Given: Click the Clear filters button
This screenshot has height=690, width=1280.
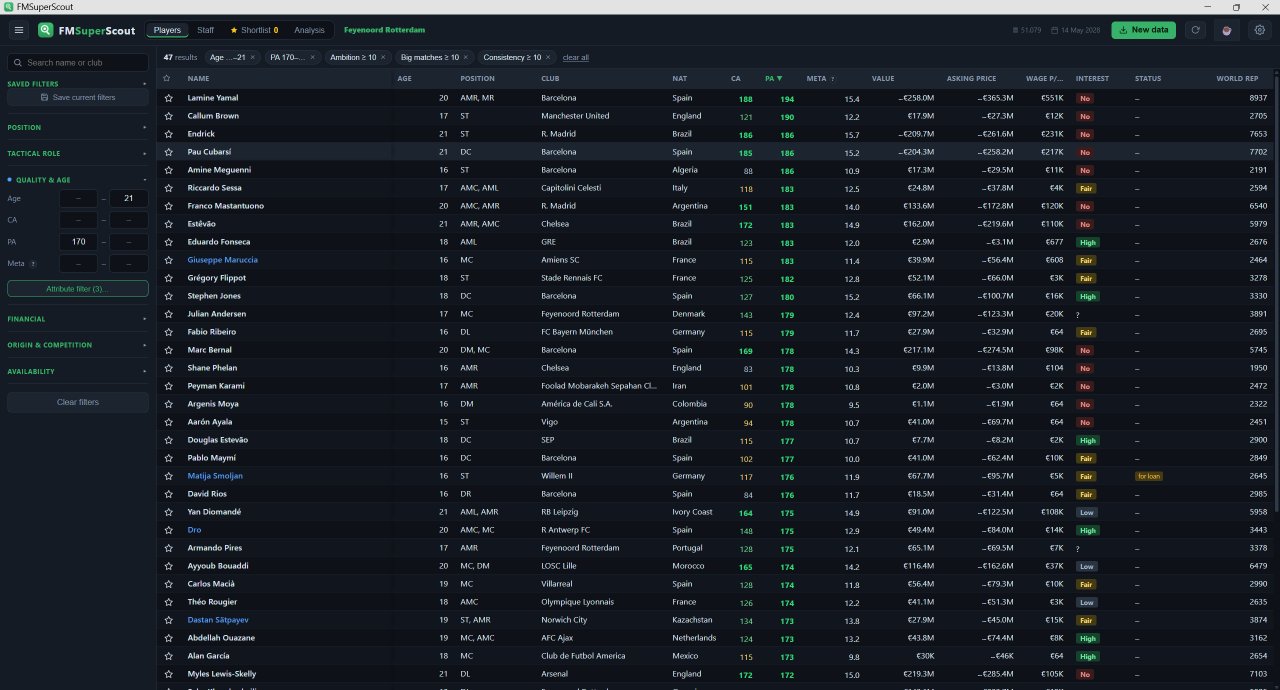Looking at the screenshot, I should pyautogui.click(x=78, y=402).
